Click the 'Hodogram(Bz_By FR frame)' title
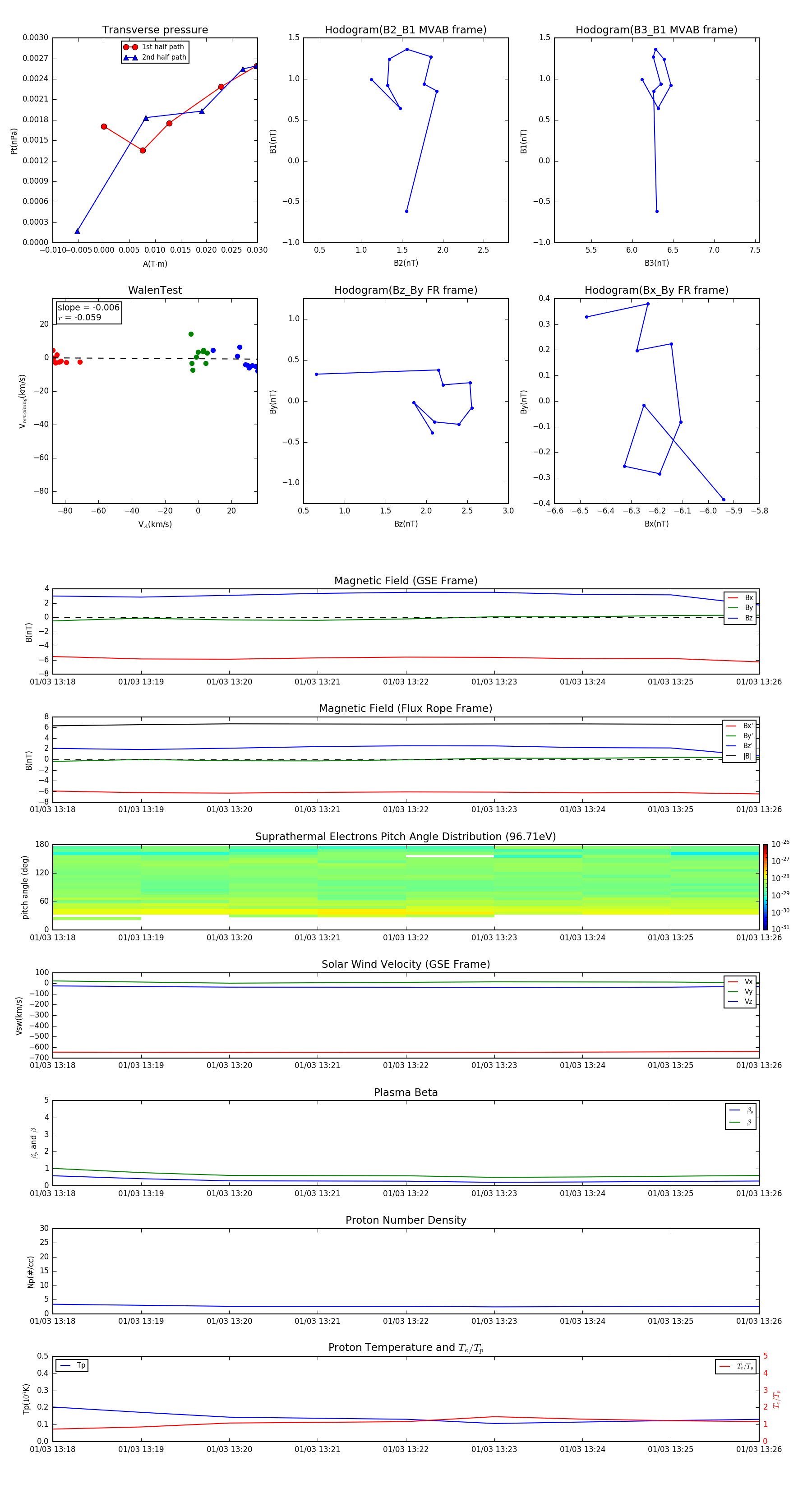The image size is (812, 1489). coord(406,290)
